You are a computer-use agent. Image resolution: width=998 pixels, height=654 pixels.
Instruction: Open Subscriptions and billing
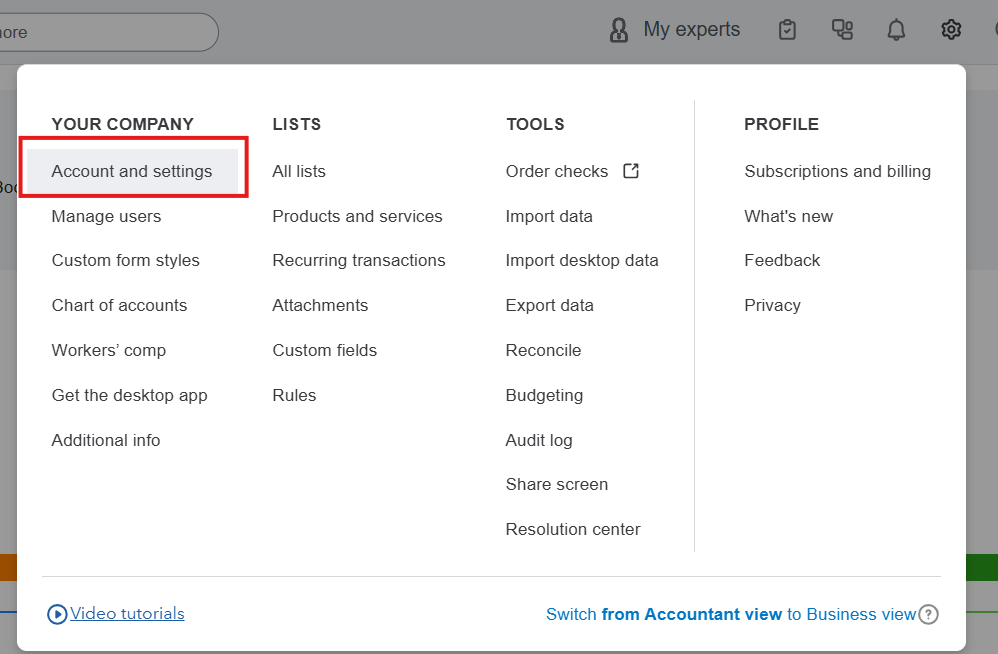coord(837,171)
